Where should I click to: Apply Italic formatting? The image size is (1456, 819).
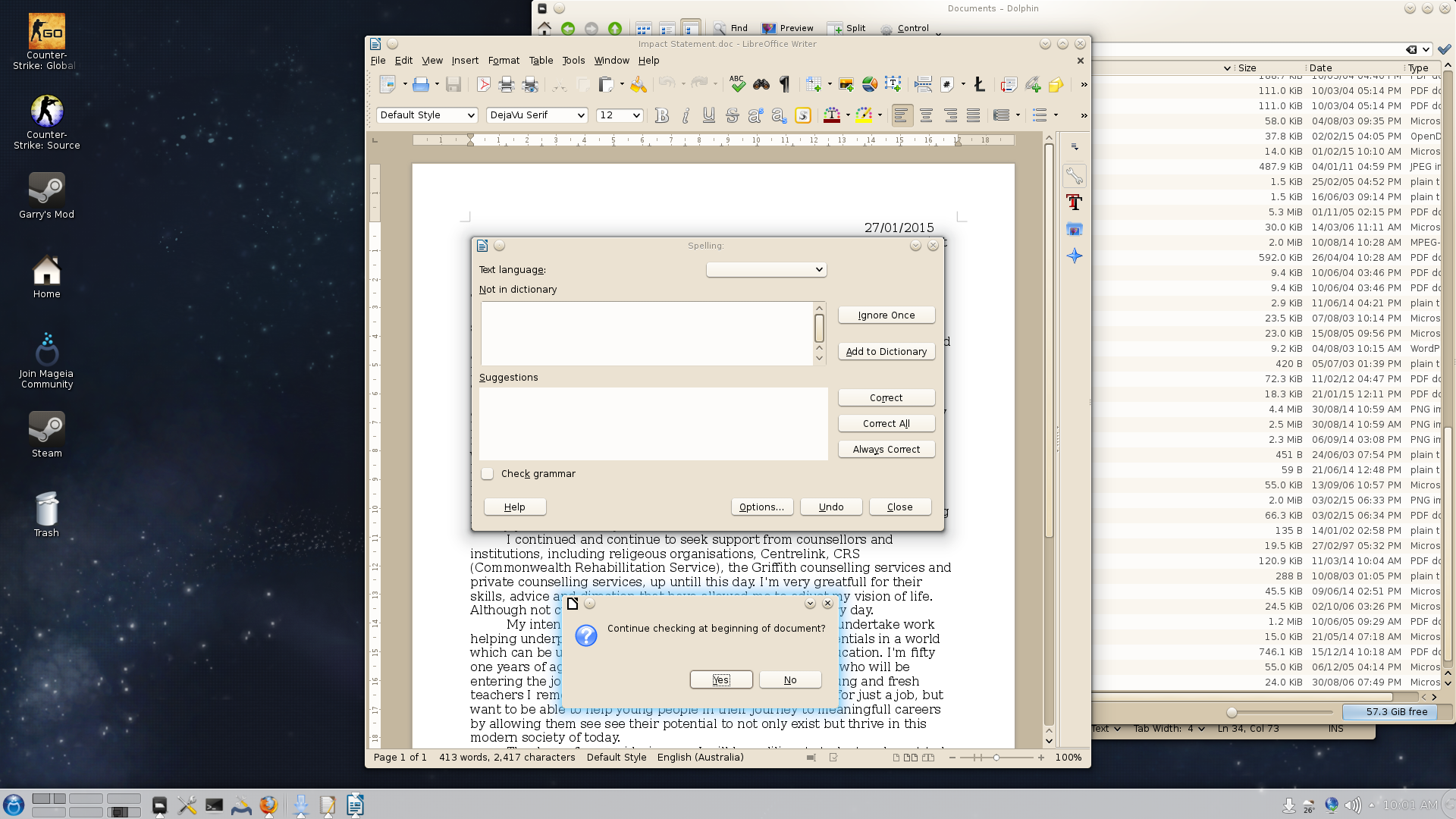click(686, 115)
